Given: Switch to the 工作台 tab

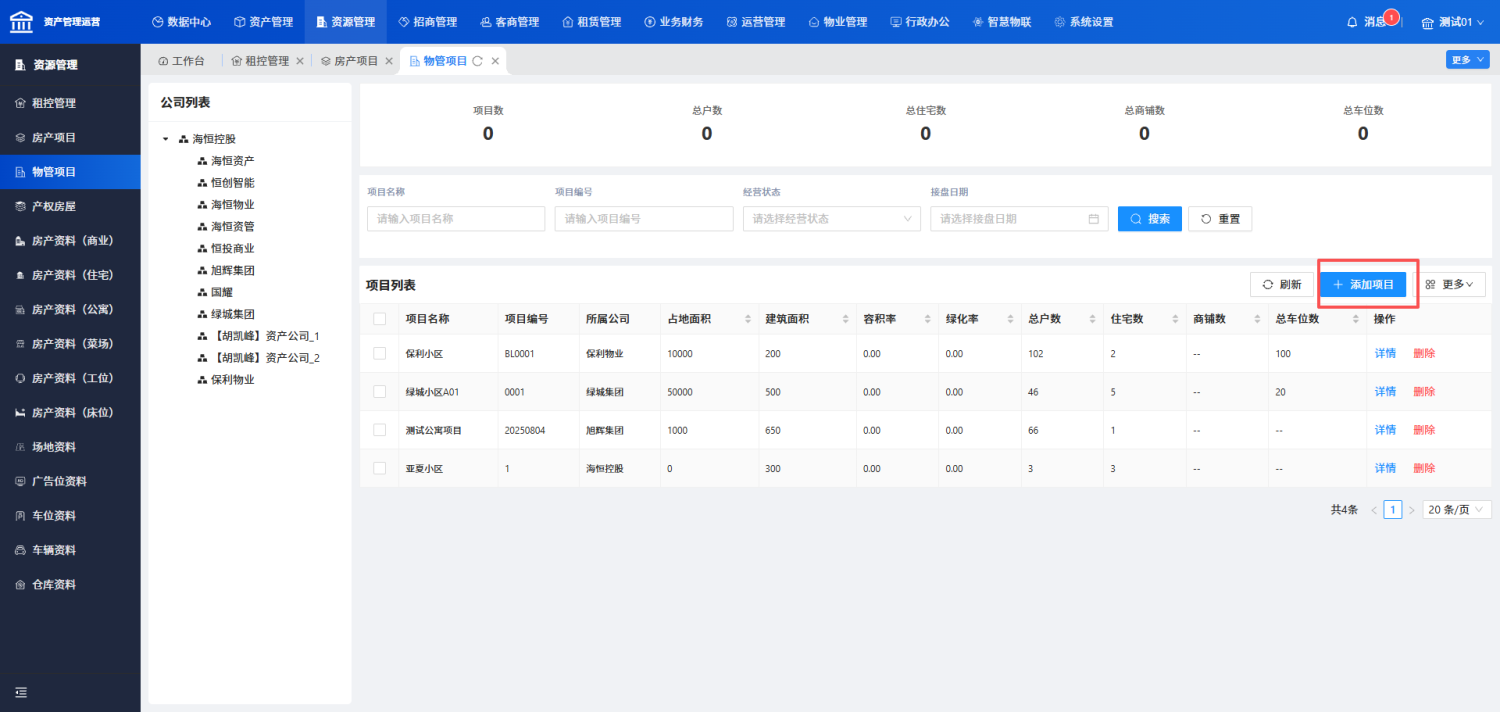Looking at the screenshot, I should coord(181,61).
